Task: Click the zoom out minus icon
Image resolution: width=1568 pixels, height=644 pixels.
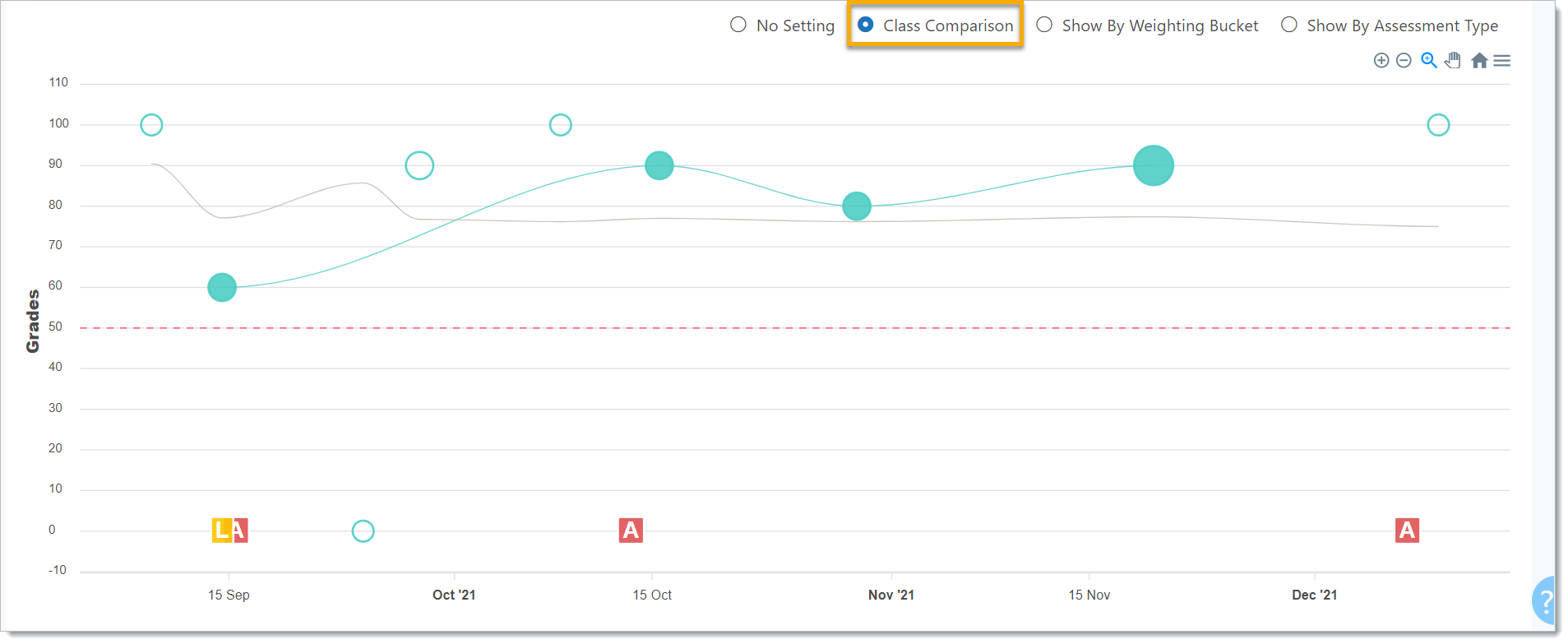Action: tap(1404, 61)
